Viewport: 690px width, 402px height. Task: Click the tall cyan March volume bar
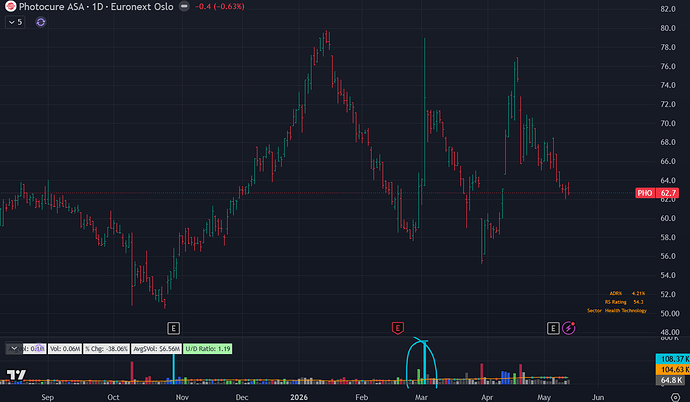coord(425,362)
